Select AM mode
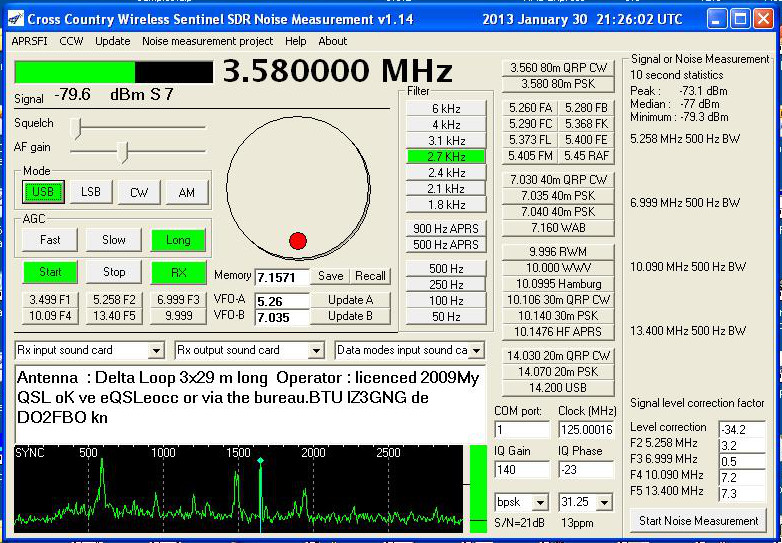 [187, 192]
